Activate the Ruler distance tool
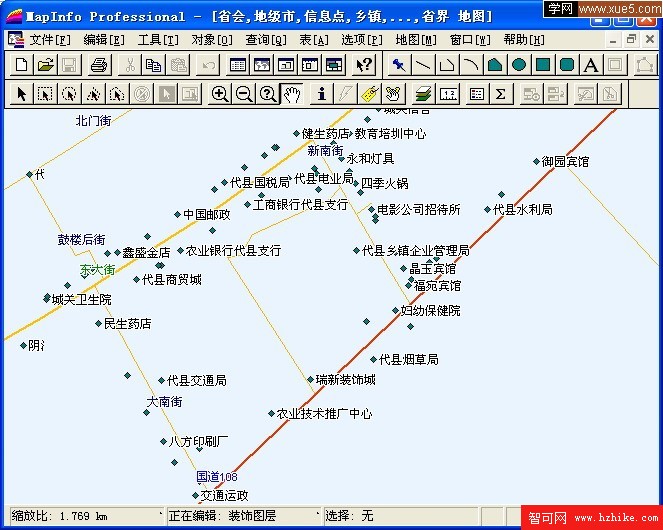 (449, 93)
